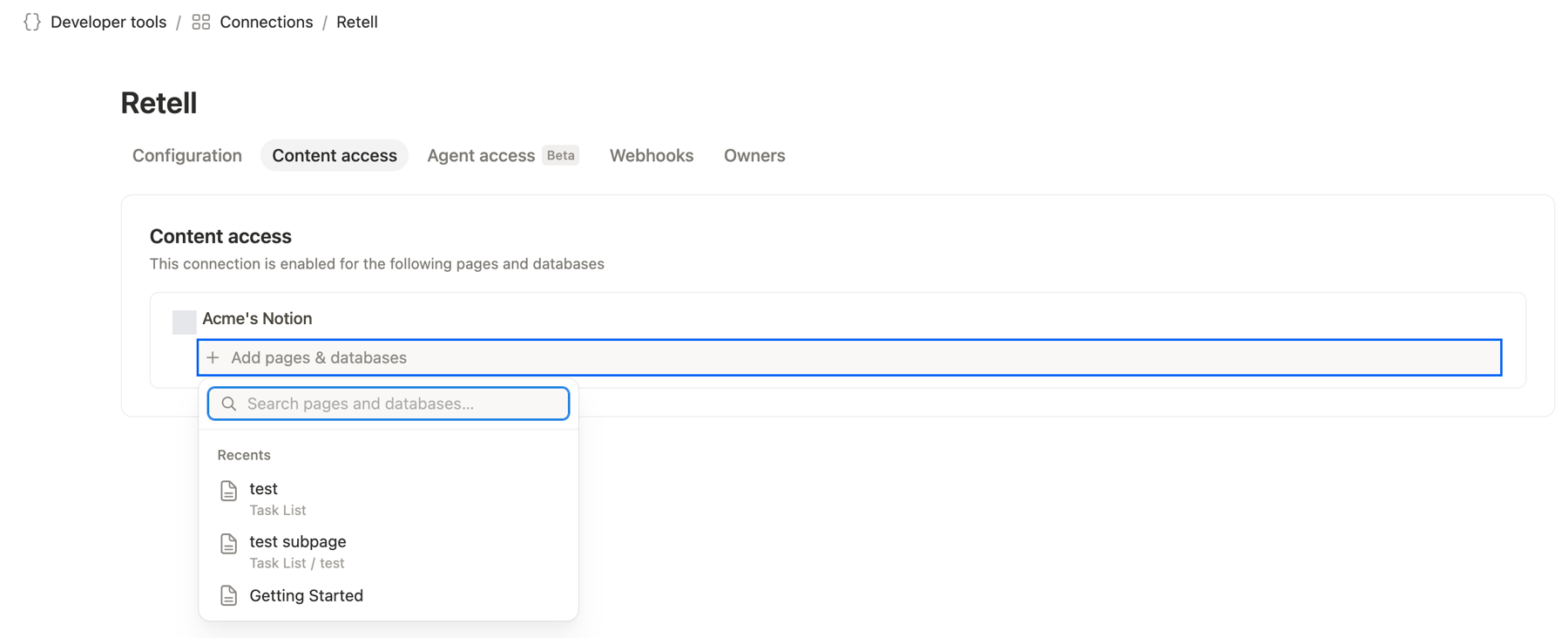
Task: Click the Acme's Notion workspace name
Action: tap(257, 318)
